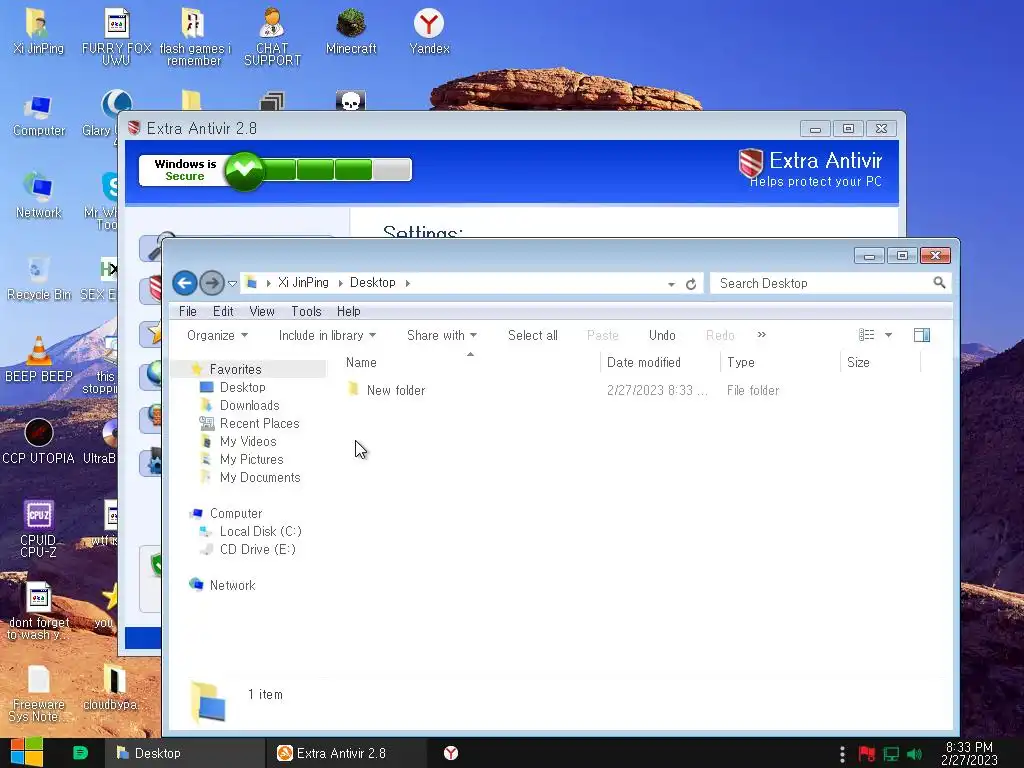
Task: Click Undo in Explorer toolbar
Action: (662, 335)
